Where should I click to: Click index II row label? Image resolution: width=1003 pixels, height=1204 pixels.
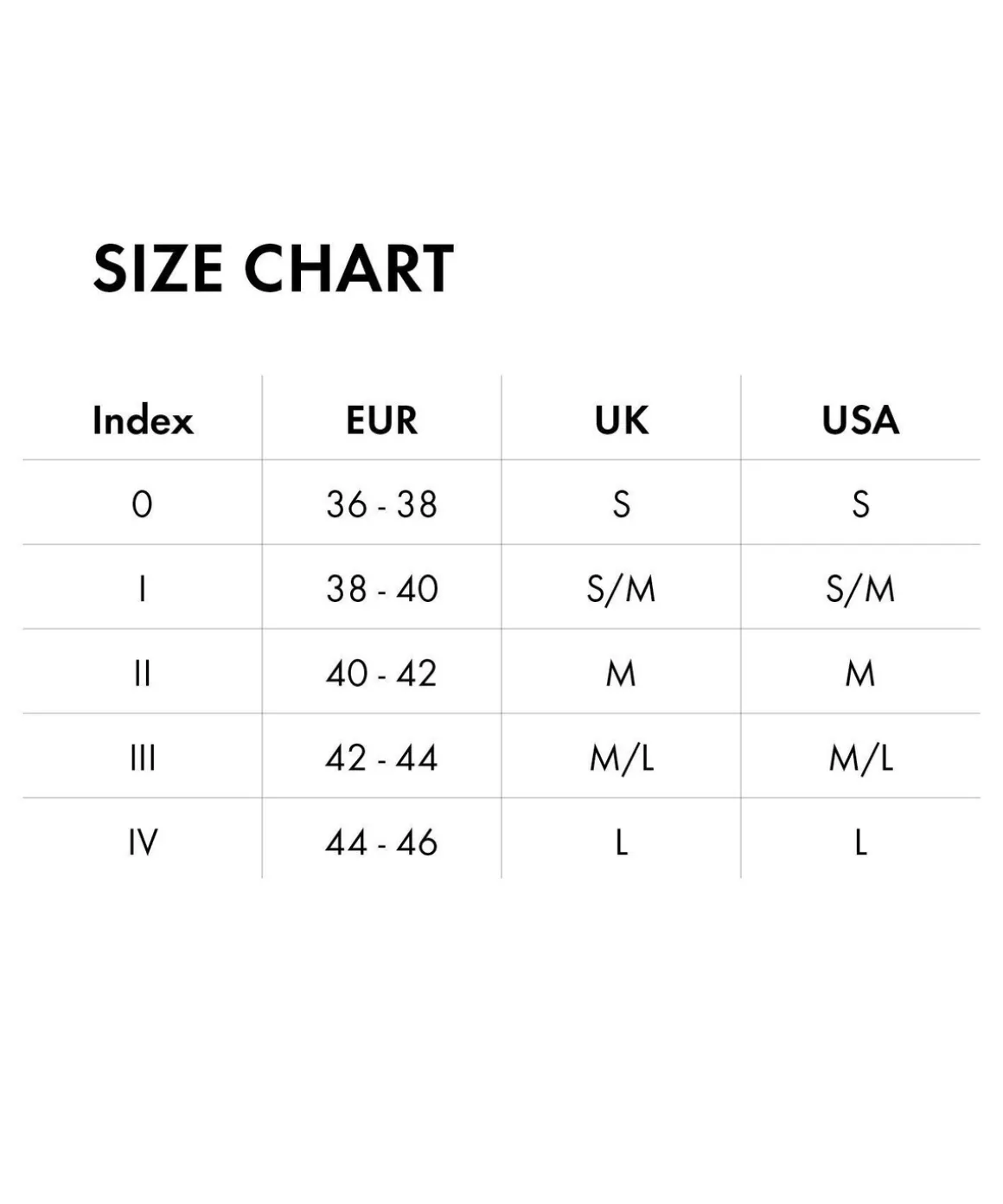pyautogui.click(x=143, y=673)
